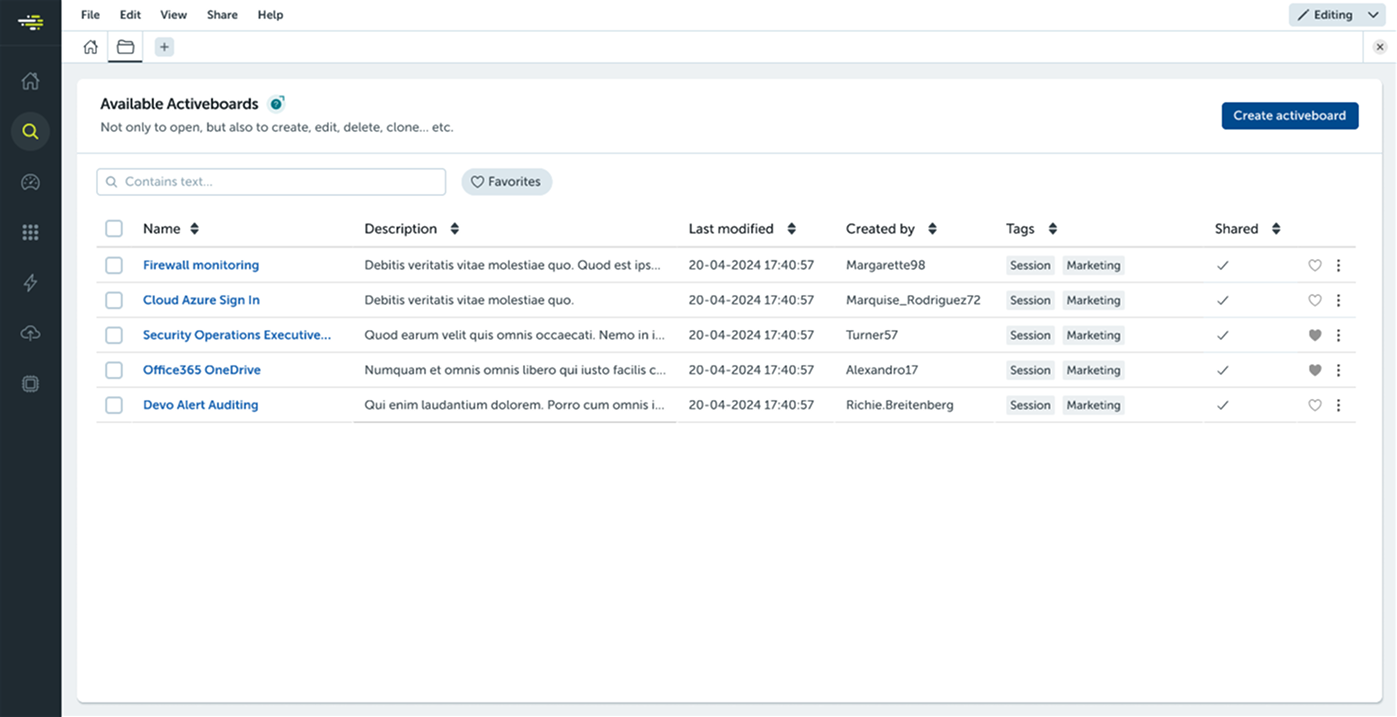This screenshot has width=1397, height=717.
Task: Open the cloud upload icon in sidebar
Action: (x=30, y=332)
